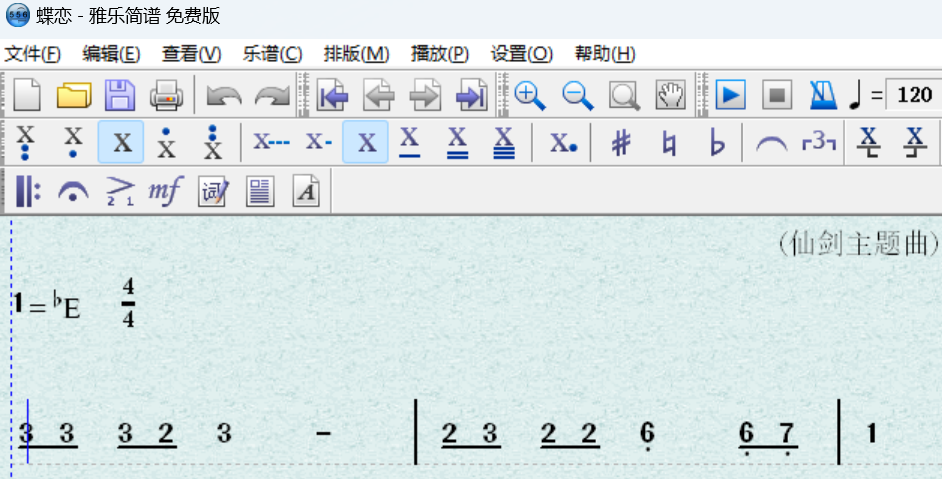Open the 编辑(E) menu
This screenshot has width=942, height=479.
pos(111,54)
